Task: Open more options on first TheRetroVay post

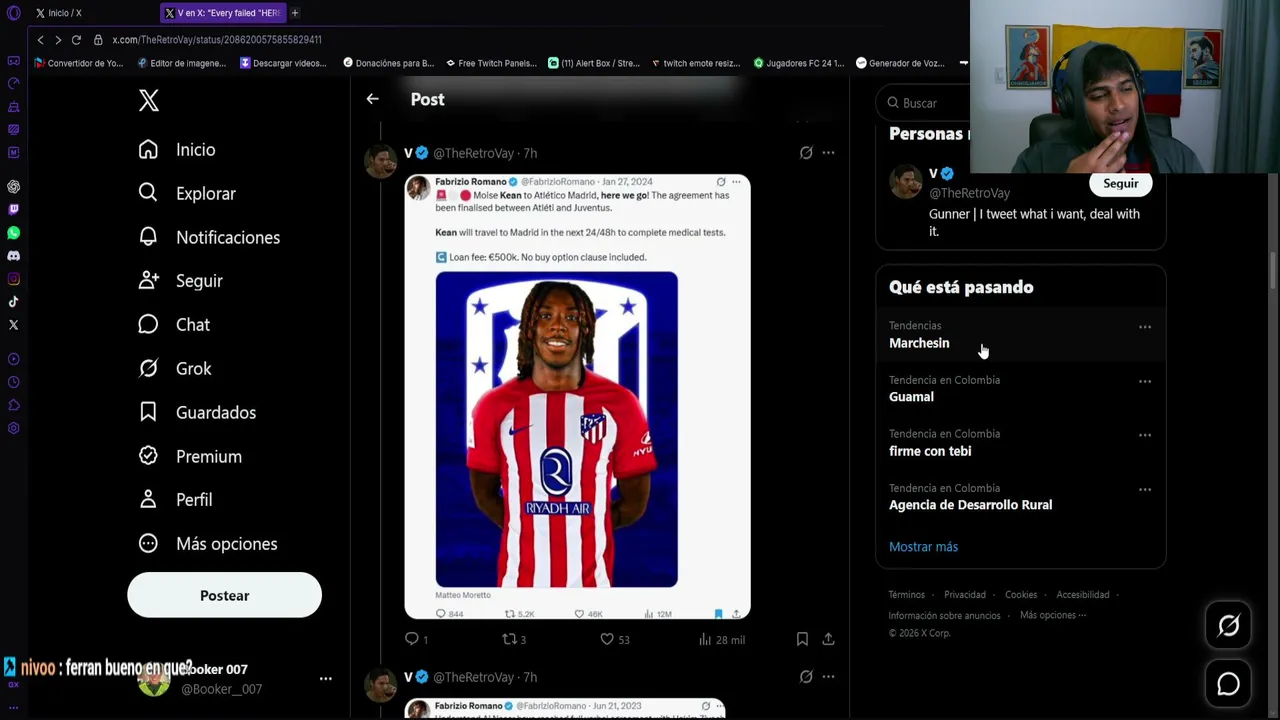Action: pos(828,153)
